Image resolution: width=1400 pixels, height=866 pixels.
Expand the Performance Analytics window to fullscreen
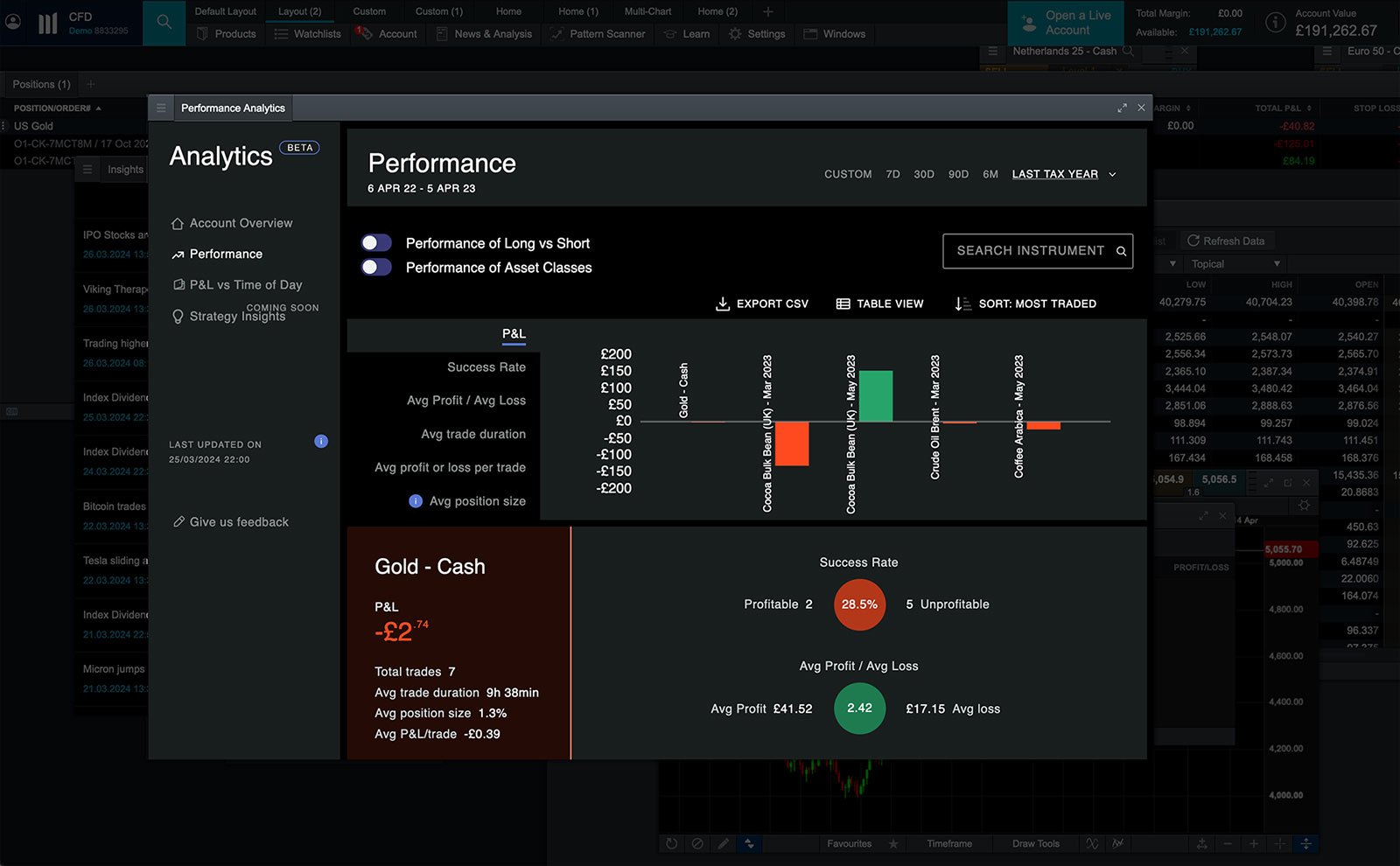(x=1122, y=108)
